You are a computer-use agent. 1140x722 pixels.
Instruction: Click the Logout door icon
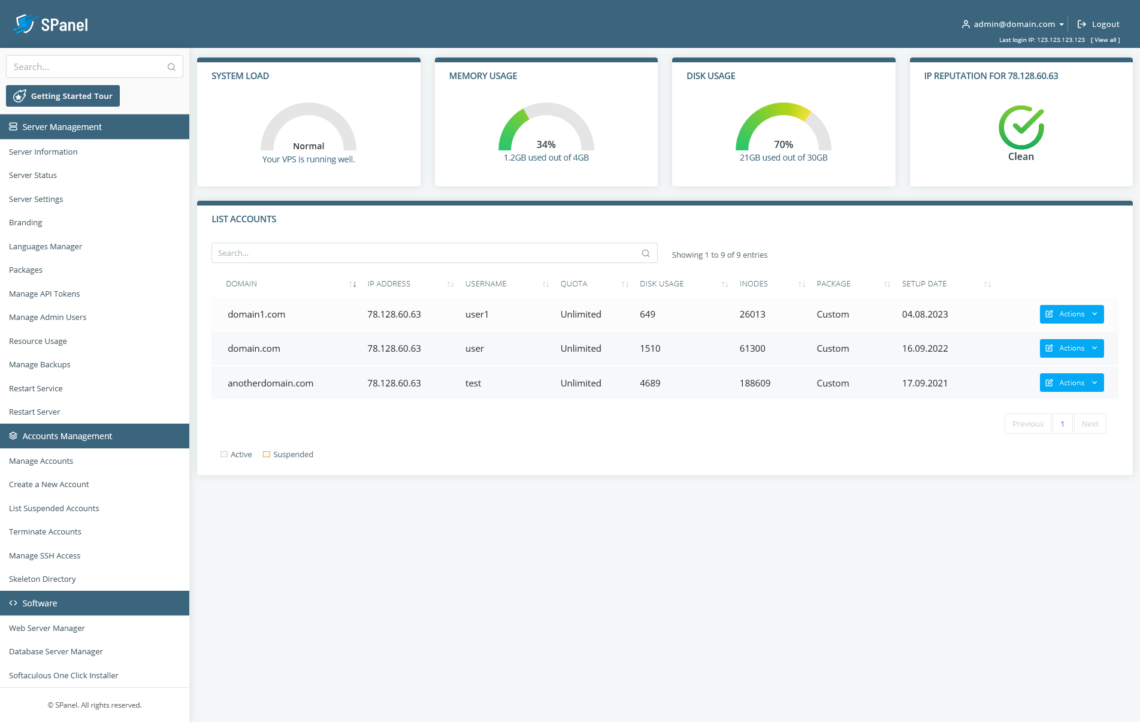(x=1080, y=24)
